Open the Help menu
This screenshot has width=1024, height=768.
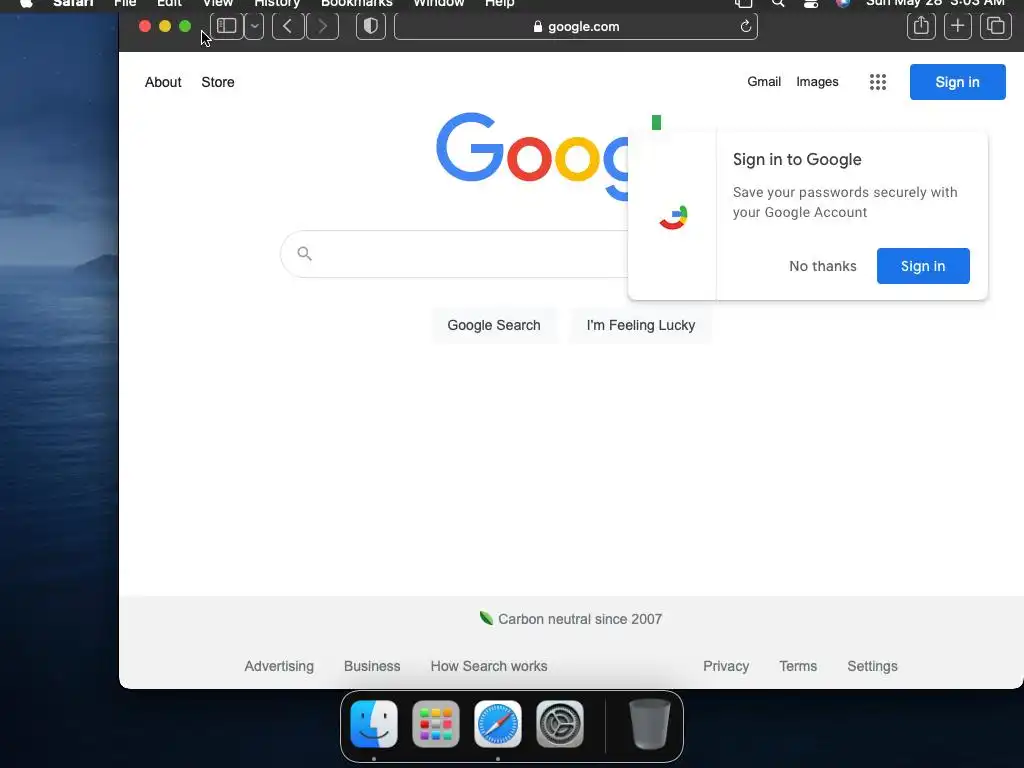click(500, 3)
